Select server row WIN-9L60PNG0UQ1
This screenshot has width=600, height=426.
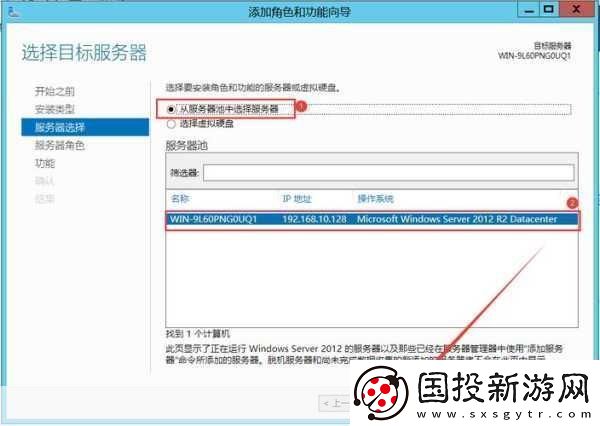point(372,219)
